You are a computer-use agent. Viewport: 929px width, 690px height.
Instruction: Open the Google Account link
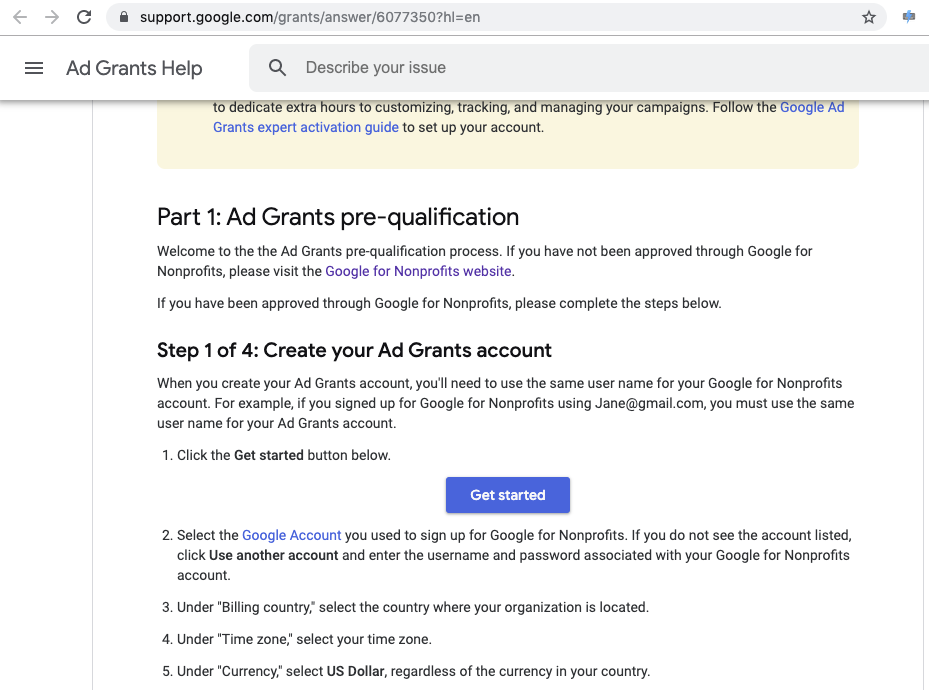(291, 535)
